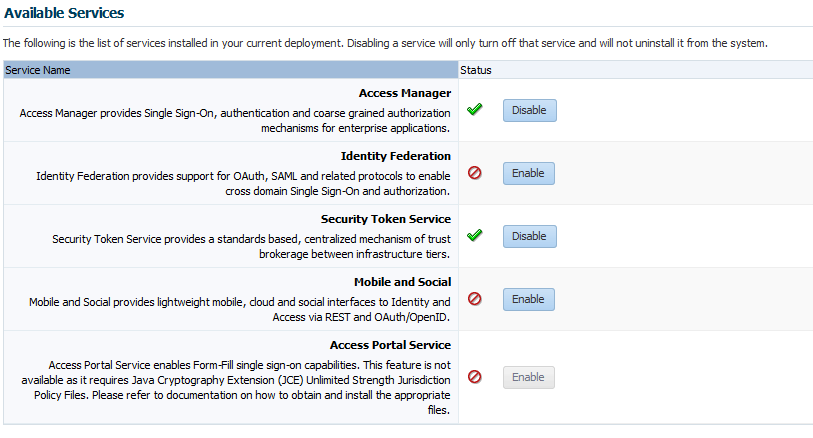Viewport: 813px width, 438px height.
Task: Click the red disabled icon for Identity Federation
Action: (474, 173)
